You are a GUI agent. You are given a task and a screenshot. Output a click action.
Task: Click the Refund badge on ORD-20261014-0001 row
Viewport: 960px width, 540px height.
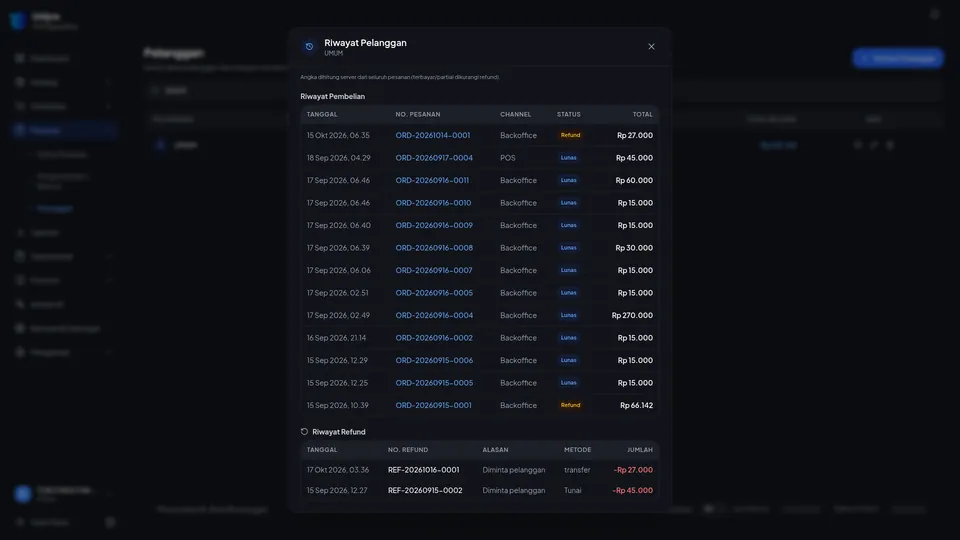coord(570,135)
